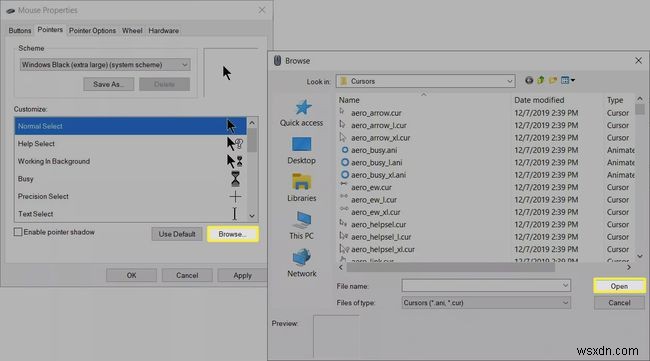
Task: Sort files by Date modified column header
Action: (x=557, y=100)
